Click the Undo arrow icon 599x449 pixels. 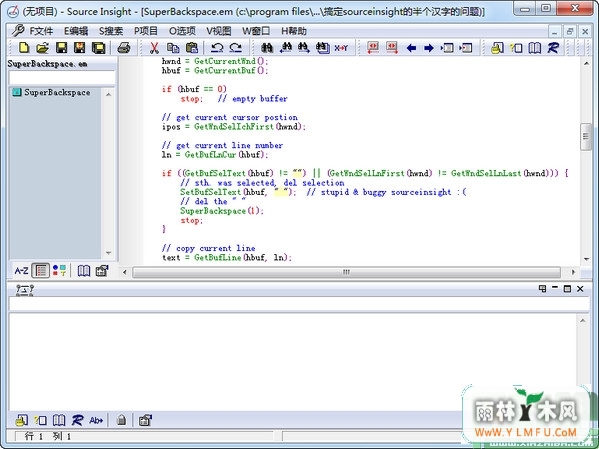pyautogui.click(x=217, y=48)
